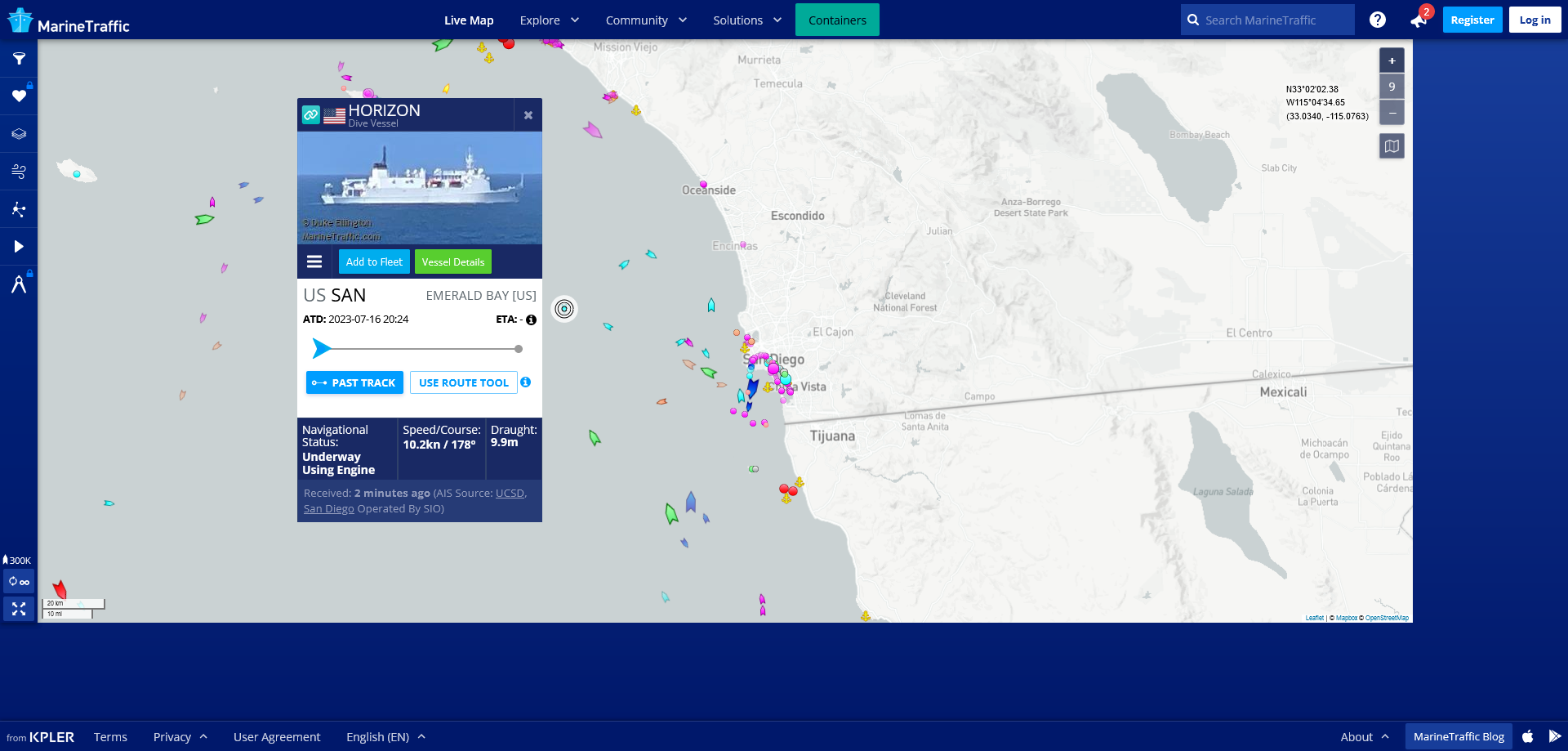Click the Apple App Store icon
This screenshot has height=751, width=1568.
(1528, 736)
